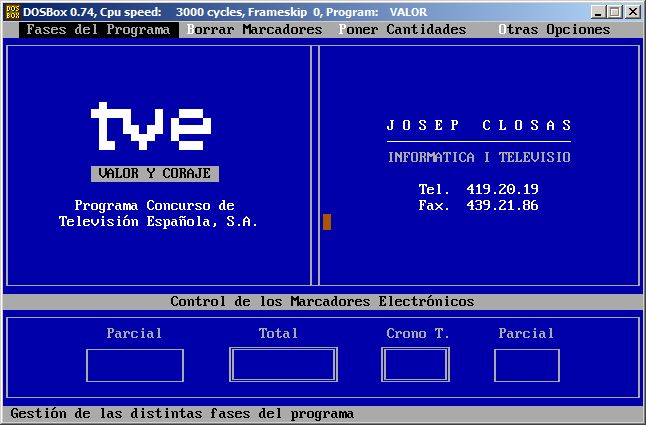Click the Tel. 419.20.19 phone number

(x=479, y=189)
